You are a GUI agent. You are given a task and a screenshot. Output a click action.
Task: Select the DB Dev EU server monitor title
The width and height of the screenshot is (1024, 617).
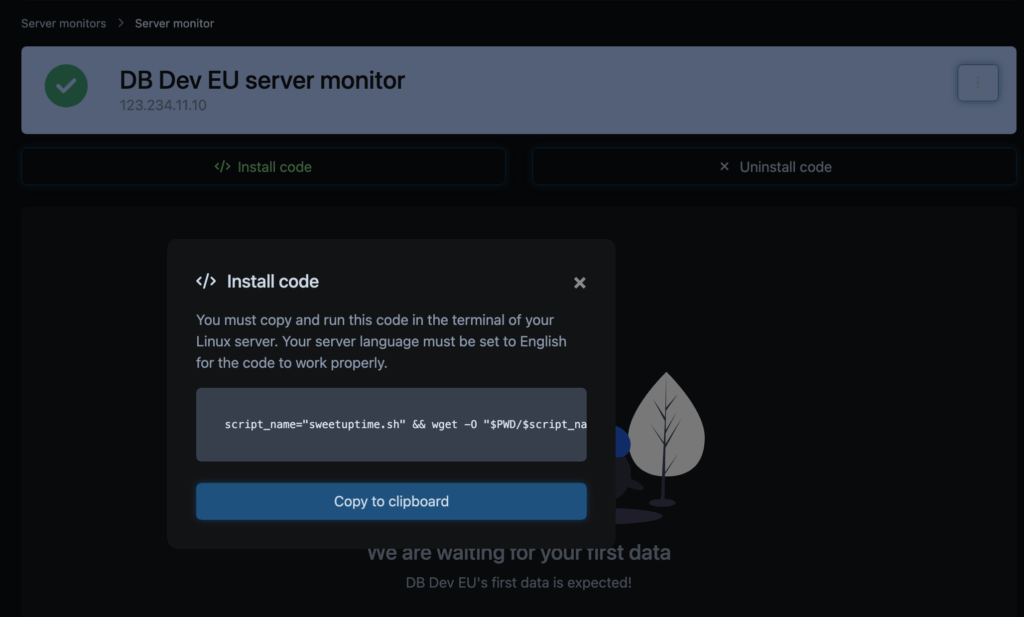coord(262,80)
